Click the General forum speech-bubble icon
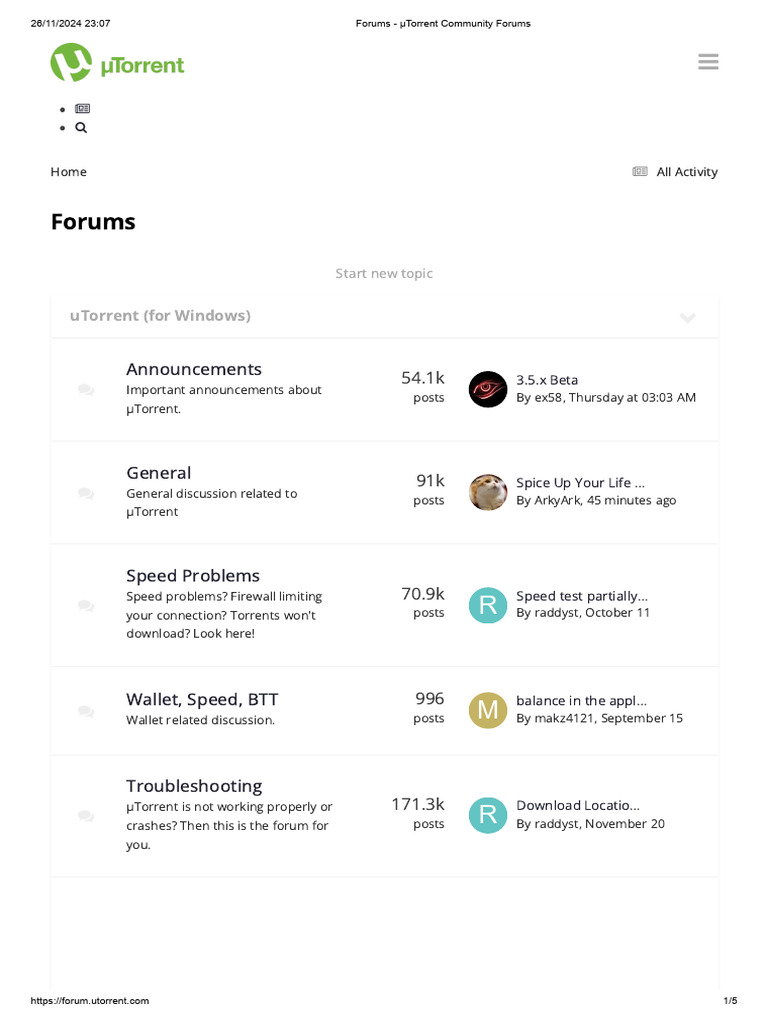The height and width of the screenshot is (1024, 768). coord(86,493)
